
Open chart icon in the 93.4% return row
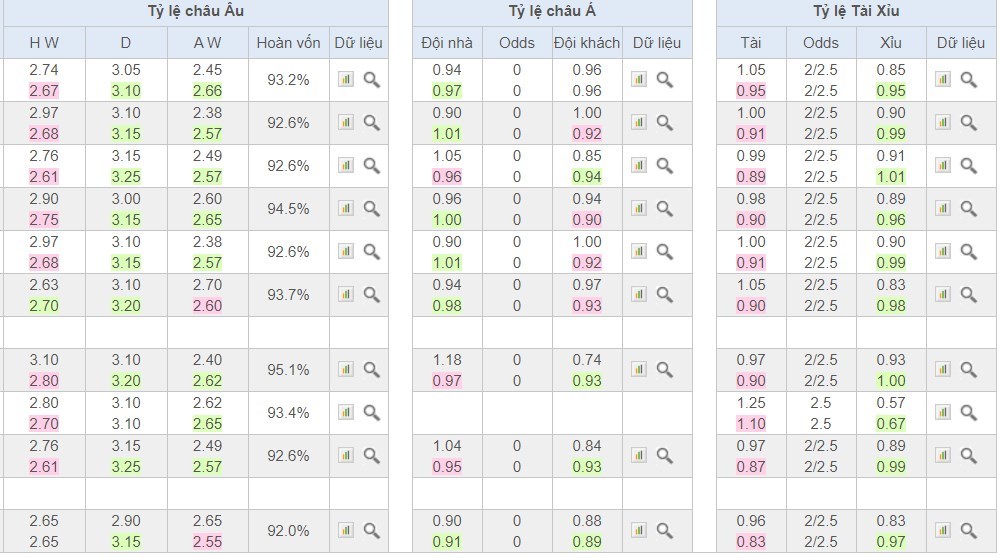pyautogui.click(x=346, y=412)
